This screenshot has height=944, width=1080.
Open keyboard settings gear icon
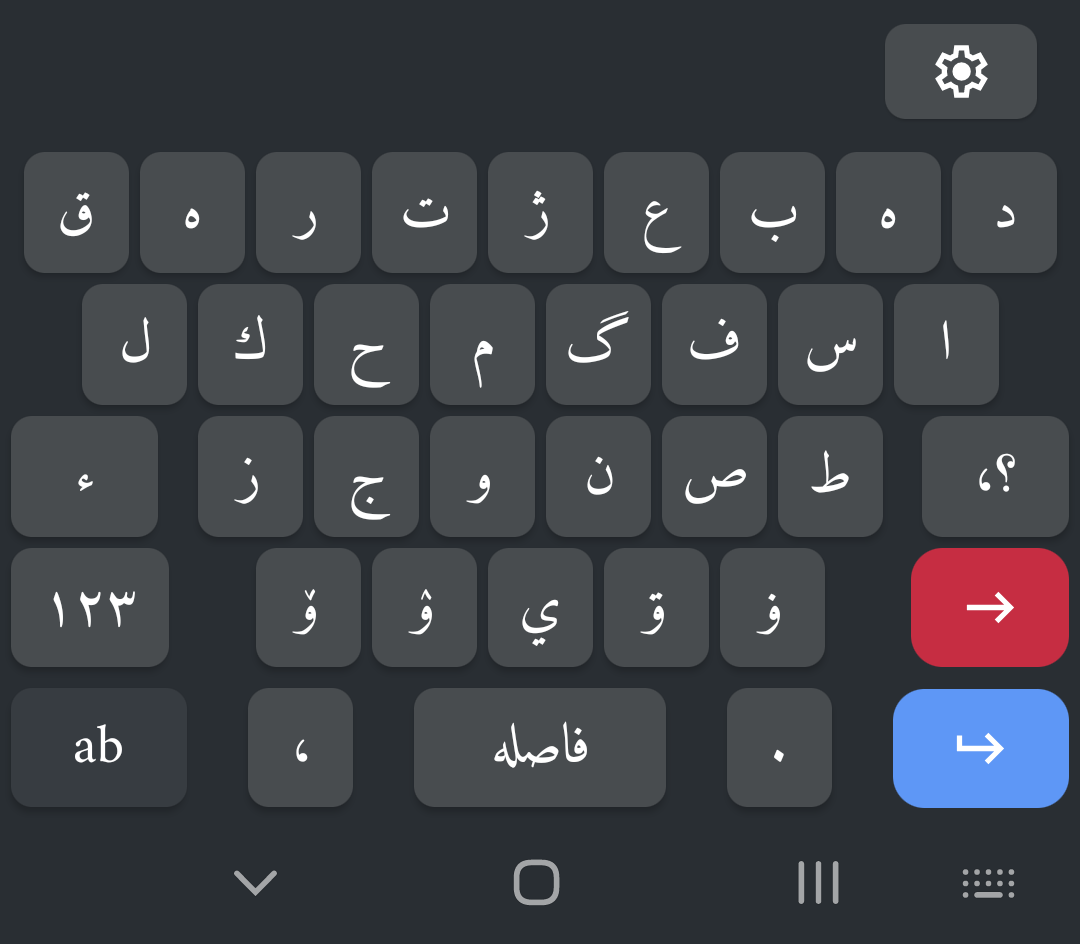(x=961, y=72)
